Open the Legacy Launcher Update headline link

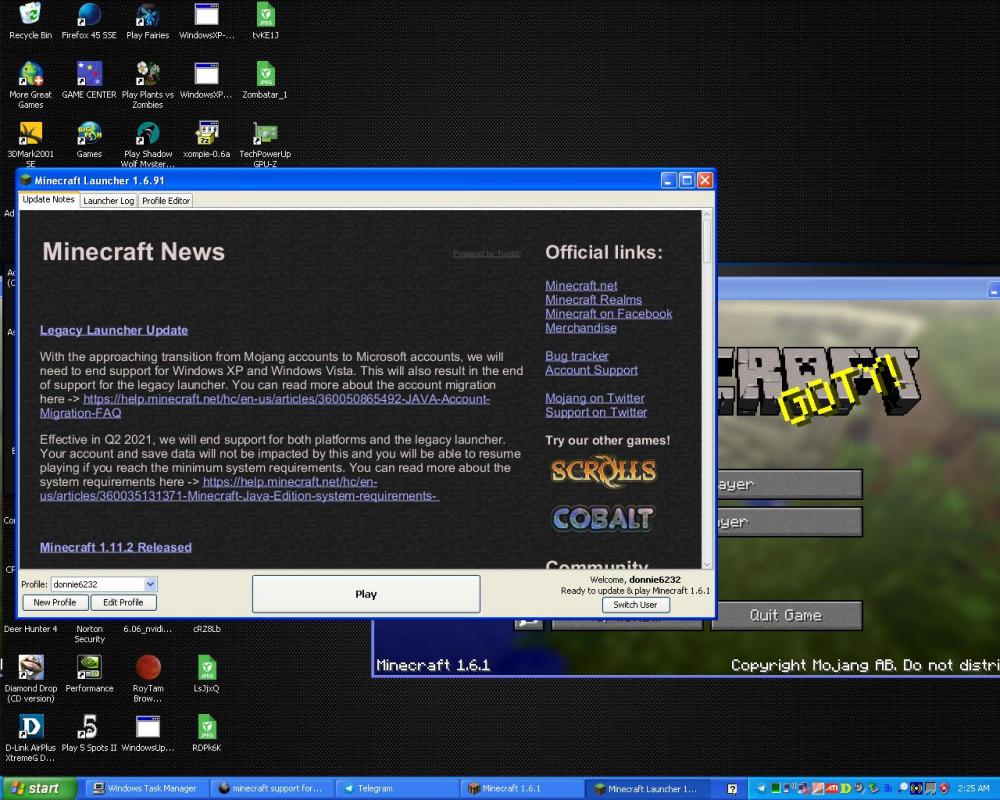point(114,330)
